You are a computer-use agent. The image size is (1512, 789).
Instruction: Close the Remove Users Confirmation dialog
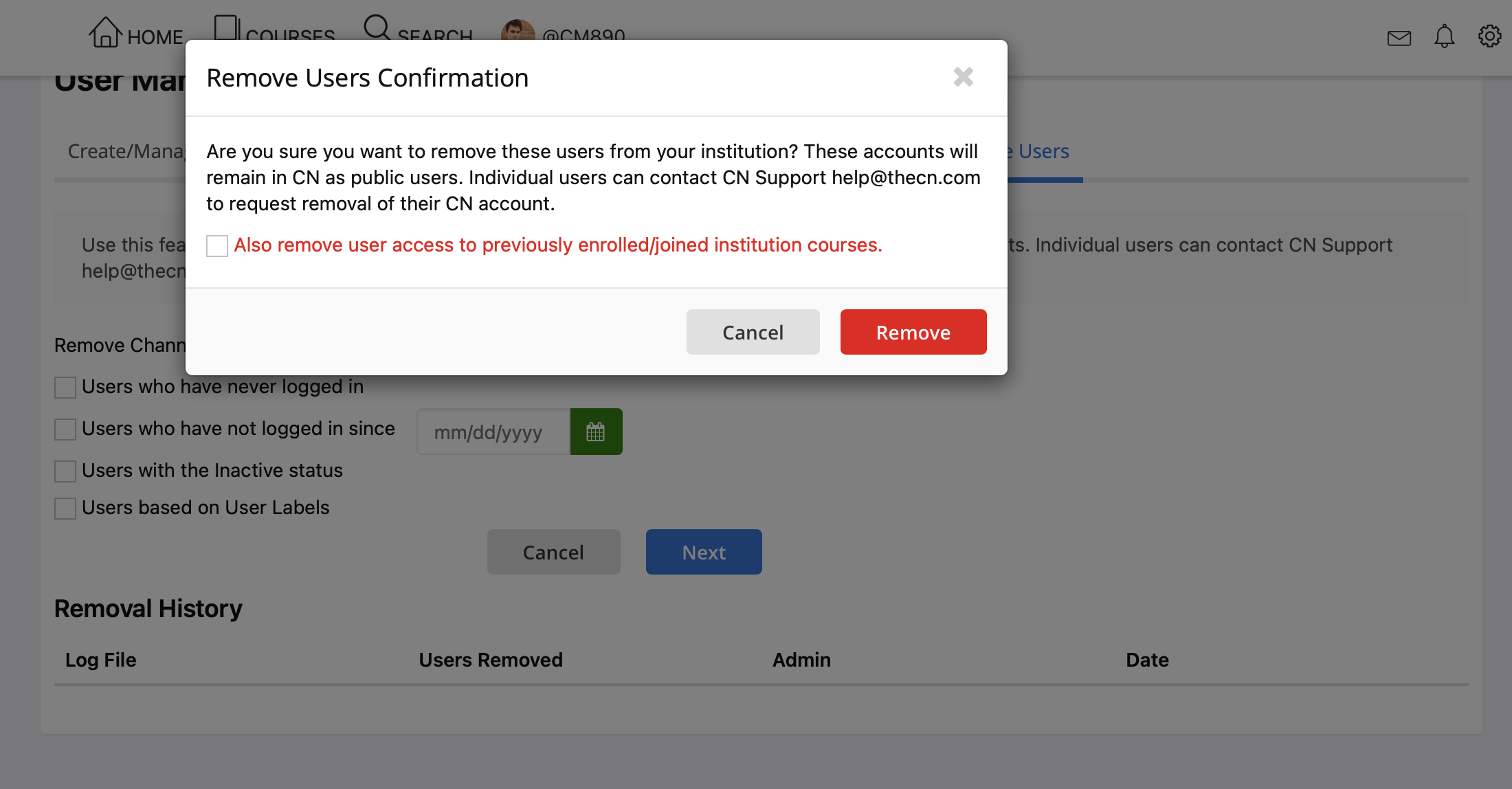[964, 77]
